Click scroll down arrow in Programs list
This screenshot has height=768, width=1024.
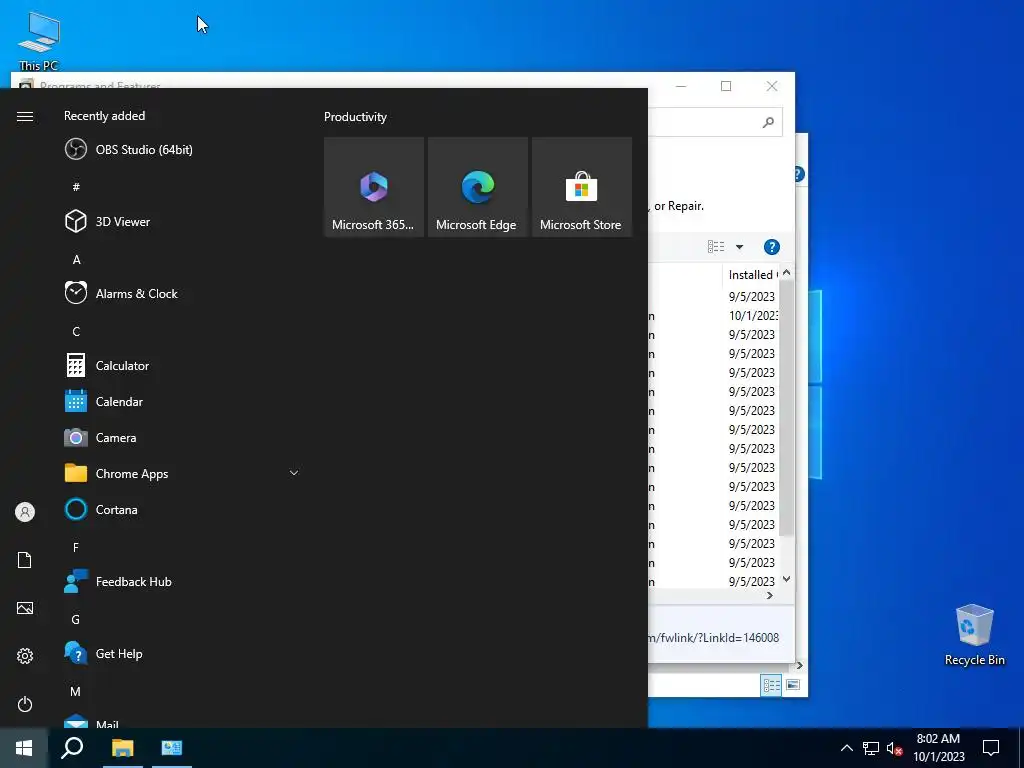(x=786, y=579)
